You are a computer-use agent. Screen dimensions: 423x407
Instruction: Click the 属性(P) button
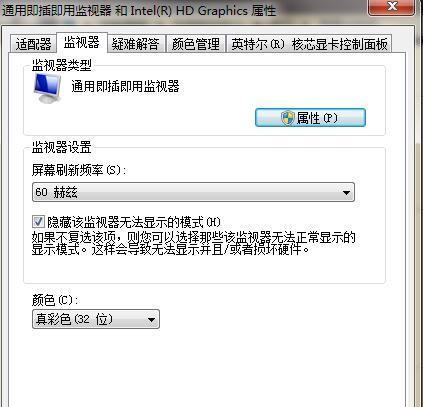(x=310, y=118)
